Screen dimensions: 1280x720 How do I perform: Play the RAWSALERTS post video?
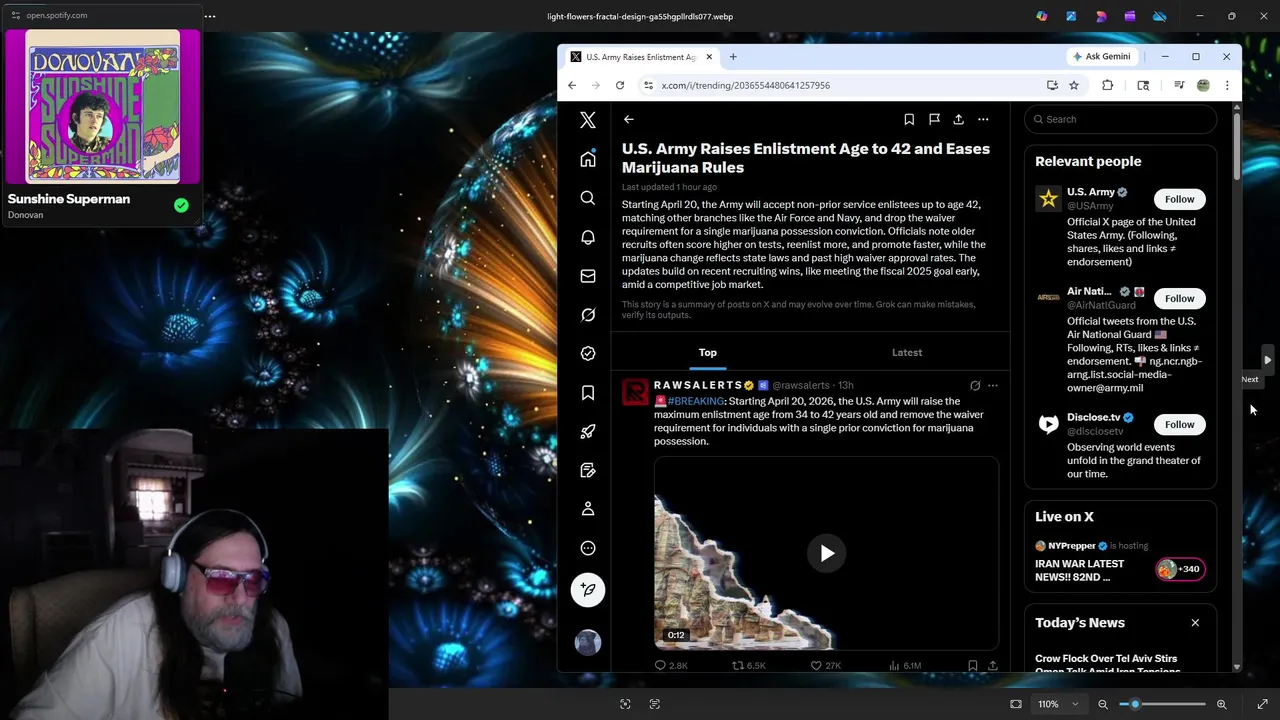click(x=827, y=553)
